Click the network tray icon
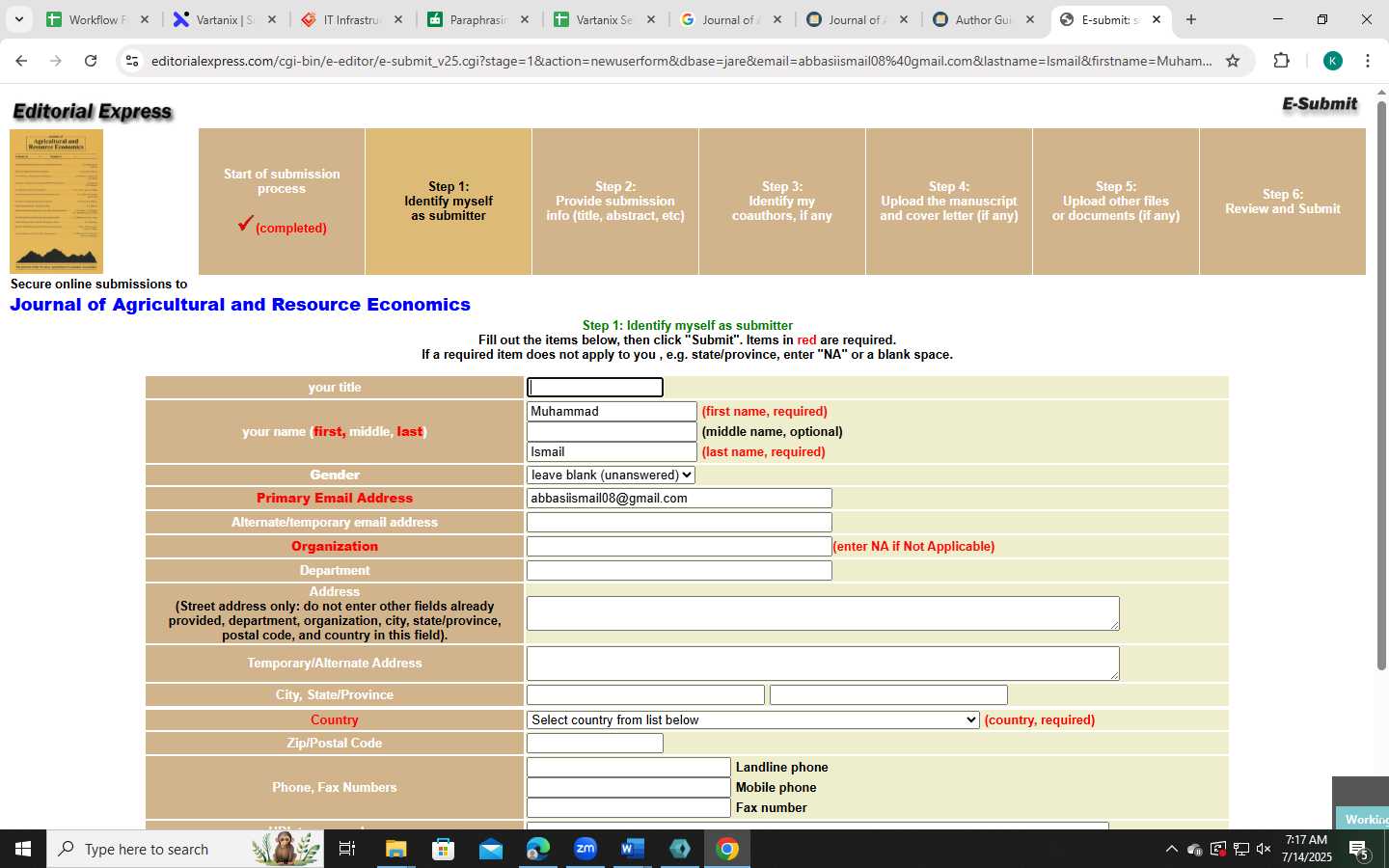 point(1240,849)
